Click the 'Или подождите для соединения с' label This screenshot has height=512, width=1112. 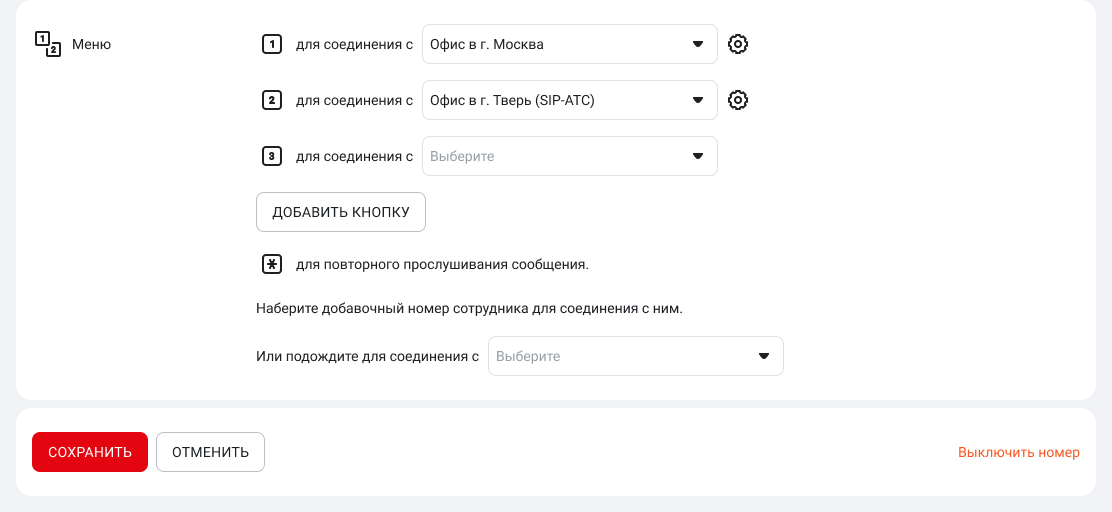[367, 356]
